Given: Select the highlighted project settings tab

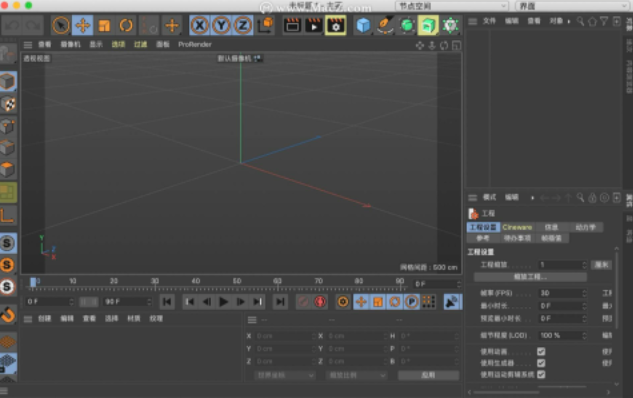Looking at the screenshot, I should (483, 227).
